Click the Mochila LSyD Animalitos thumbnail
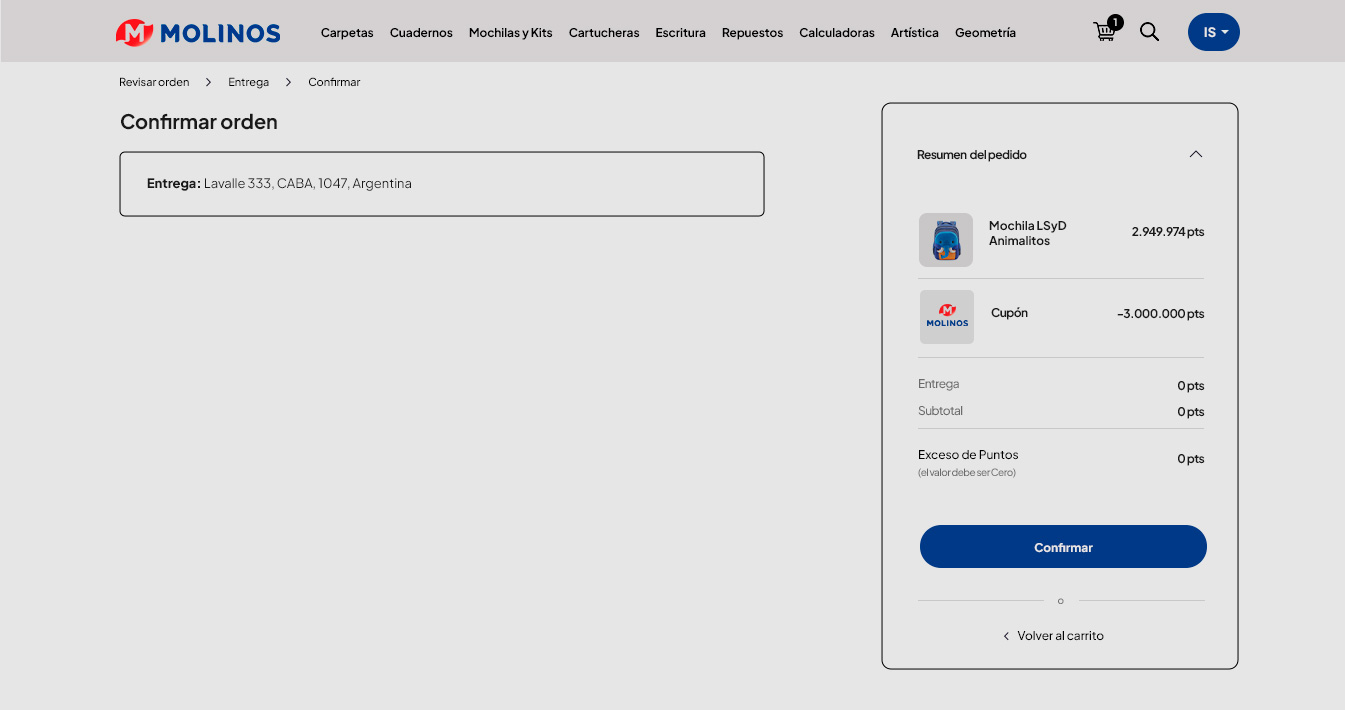The height and width of the screenshot is (710, 1345). click(945, 240)
